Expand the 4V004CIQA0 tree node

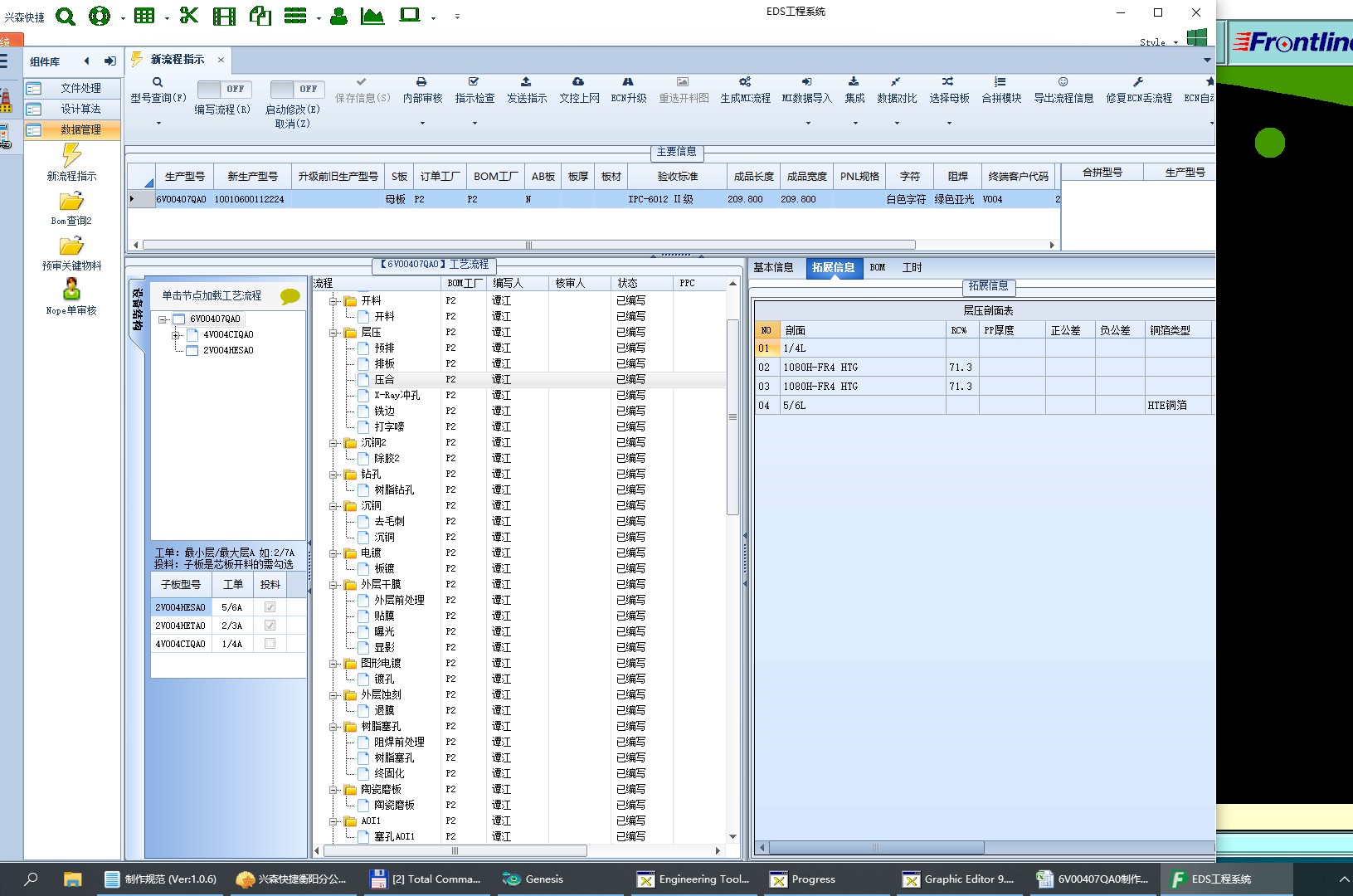coord(176,335)
